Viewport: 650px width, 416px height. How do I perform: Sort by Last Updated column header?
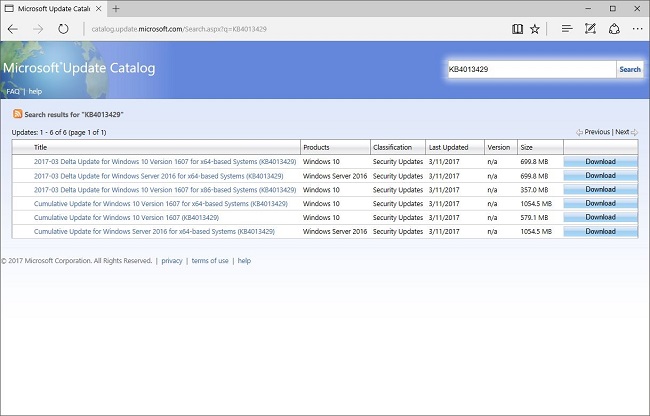448,147
